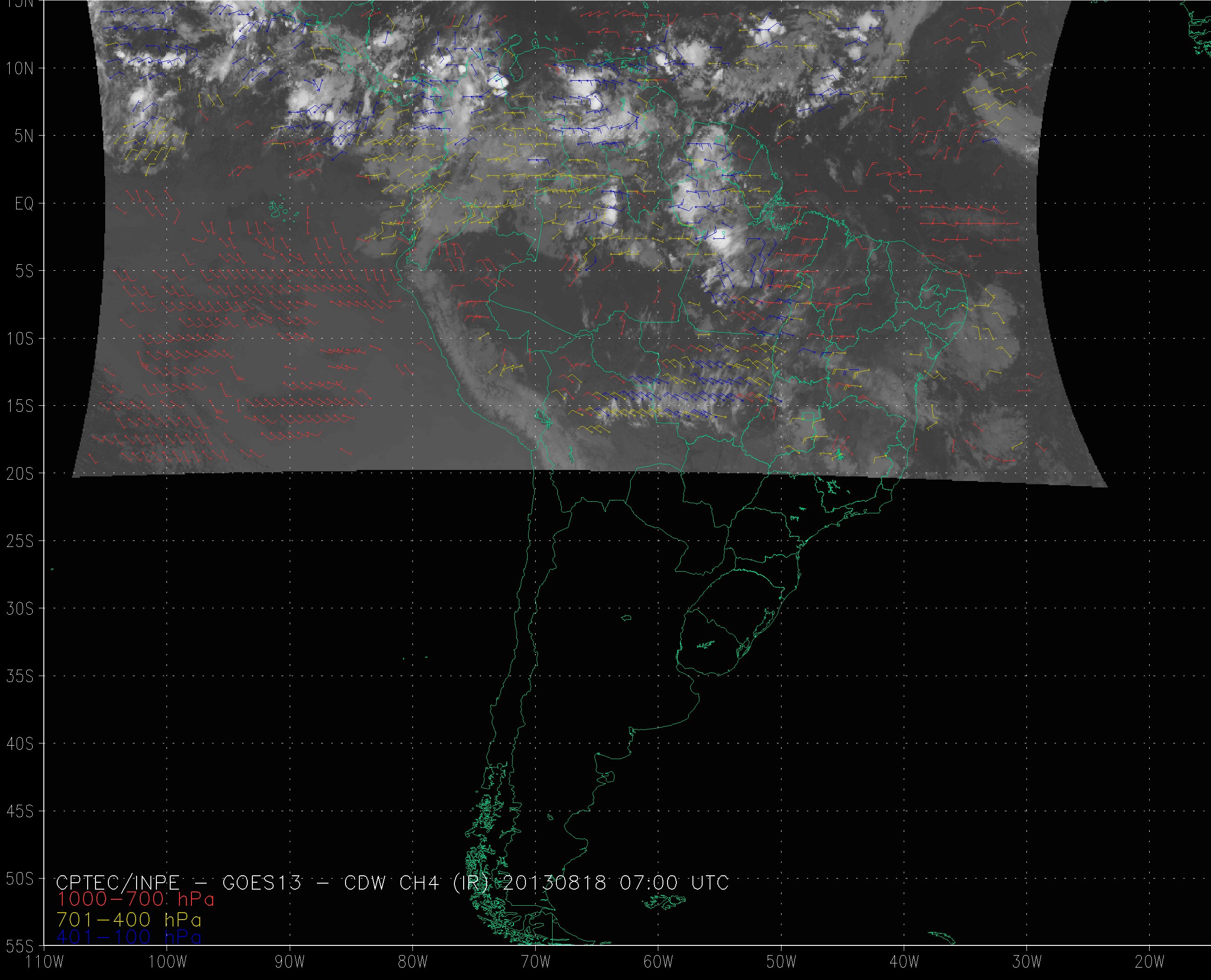Click the 70W longitude axis label
This screenshot has height=980, width=1211.
pos(535,962)
